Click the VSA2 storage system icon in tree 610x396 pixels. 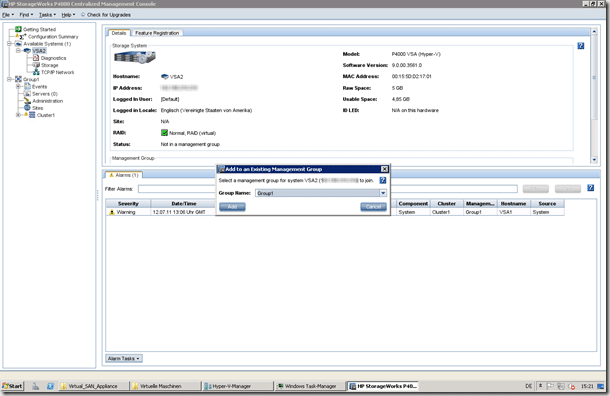(27, 51)
